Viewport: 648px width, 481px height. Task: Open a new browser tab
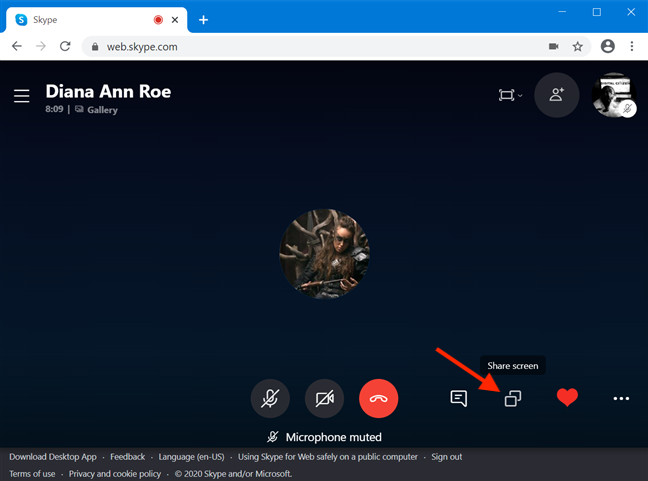[x=203, y=20]
